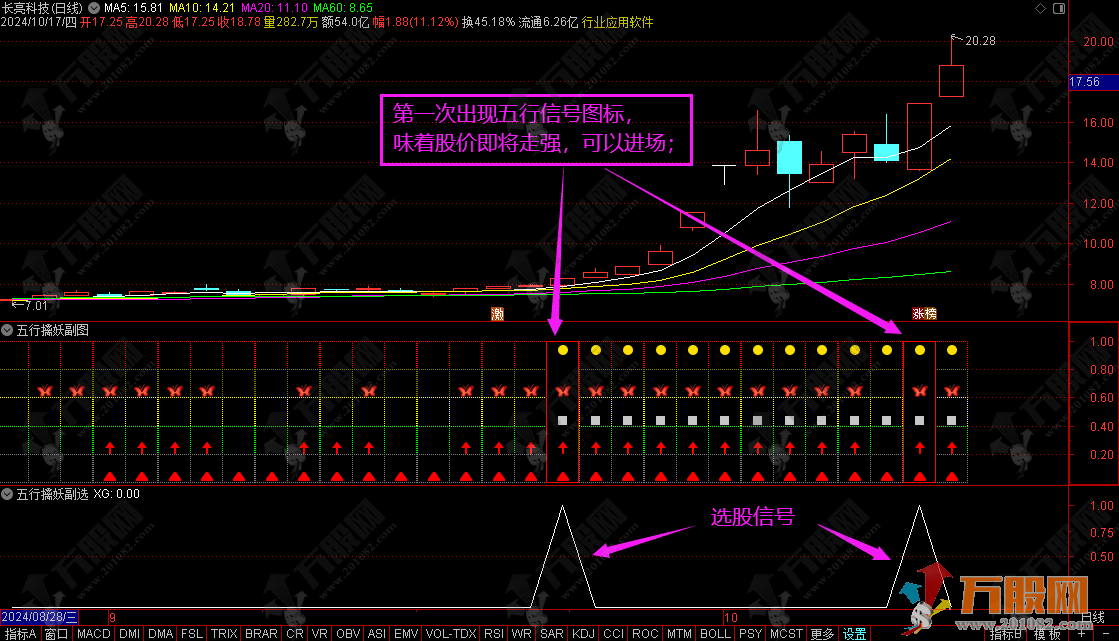Expand the 长亮科技 main chart dropdown arrow
The height and width of the screenshot is (641, 1119).
point(93,8)
